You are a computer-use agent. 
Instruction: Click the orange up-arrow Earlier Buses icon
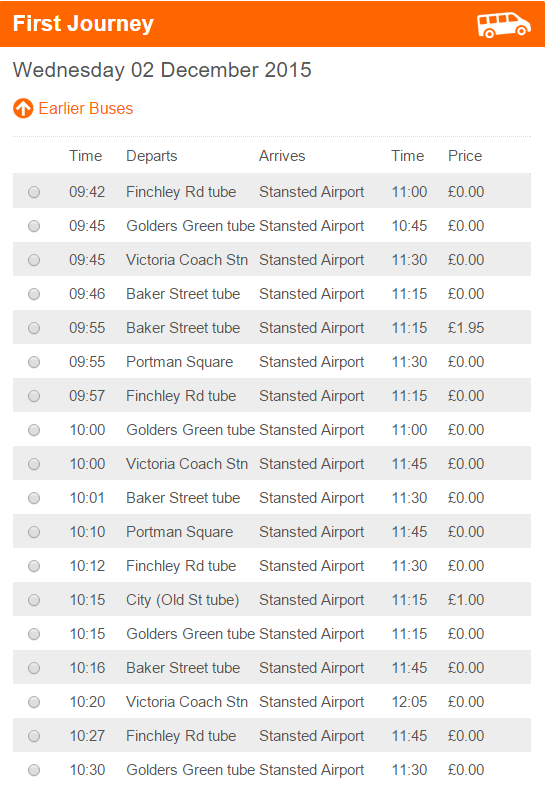click(x=23, y=108)
